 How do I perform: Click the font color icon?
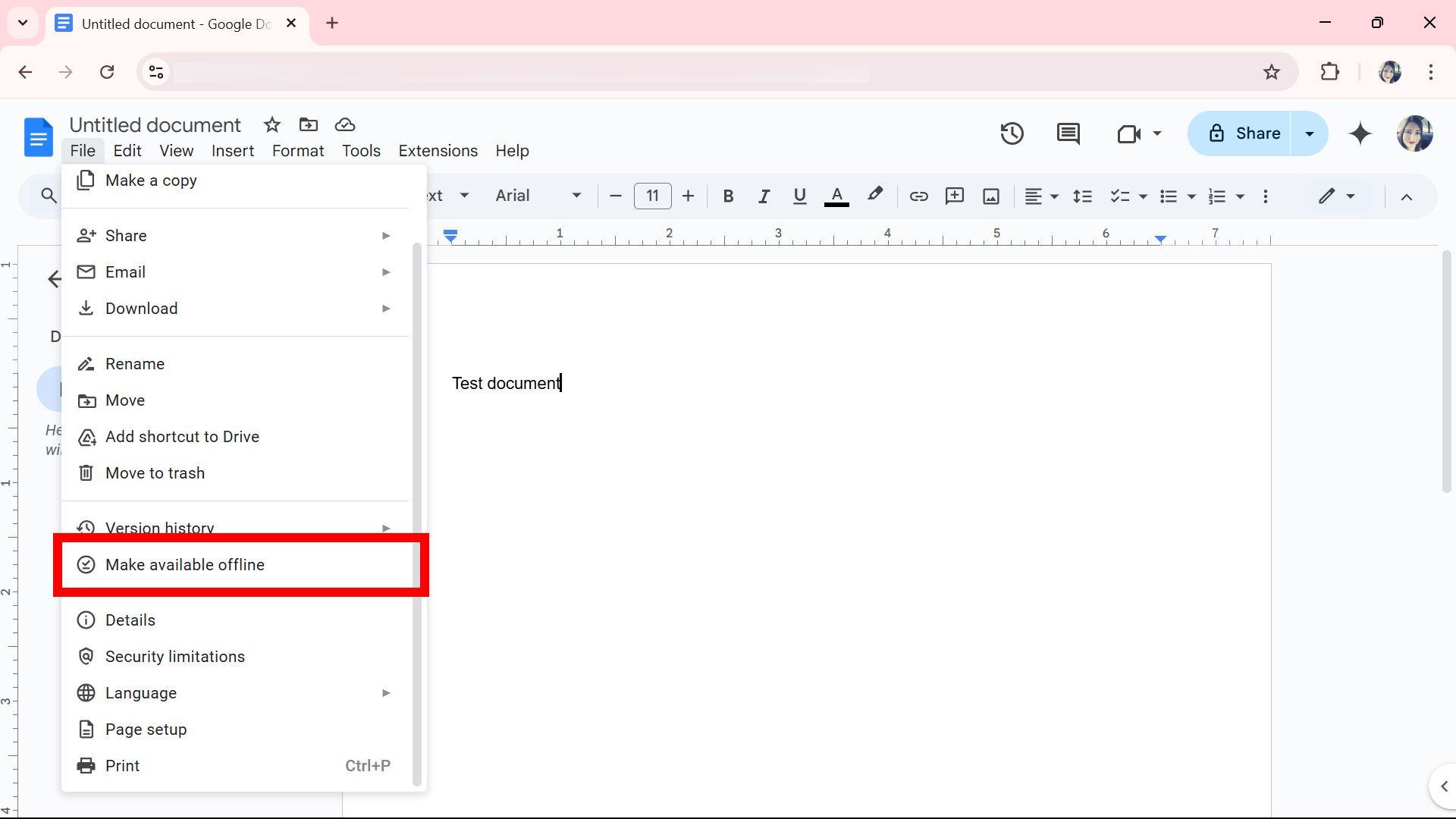pos(837,196)
